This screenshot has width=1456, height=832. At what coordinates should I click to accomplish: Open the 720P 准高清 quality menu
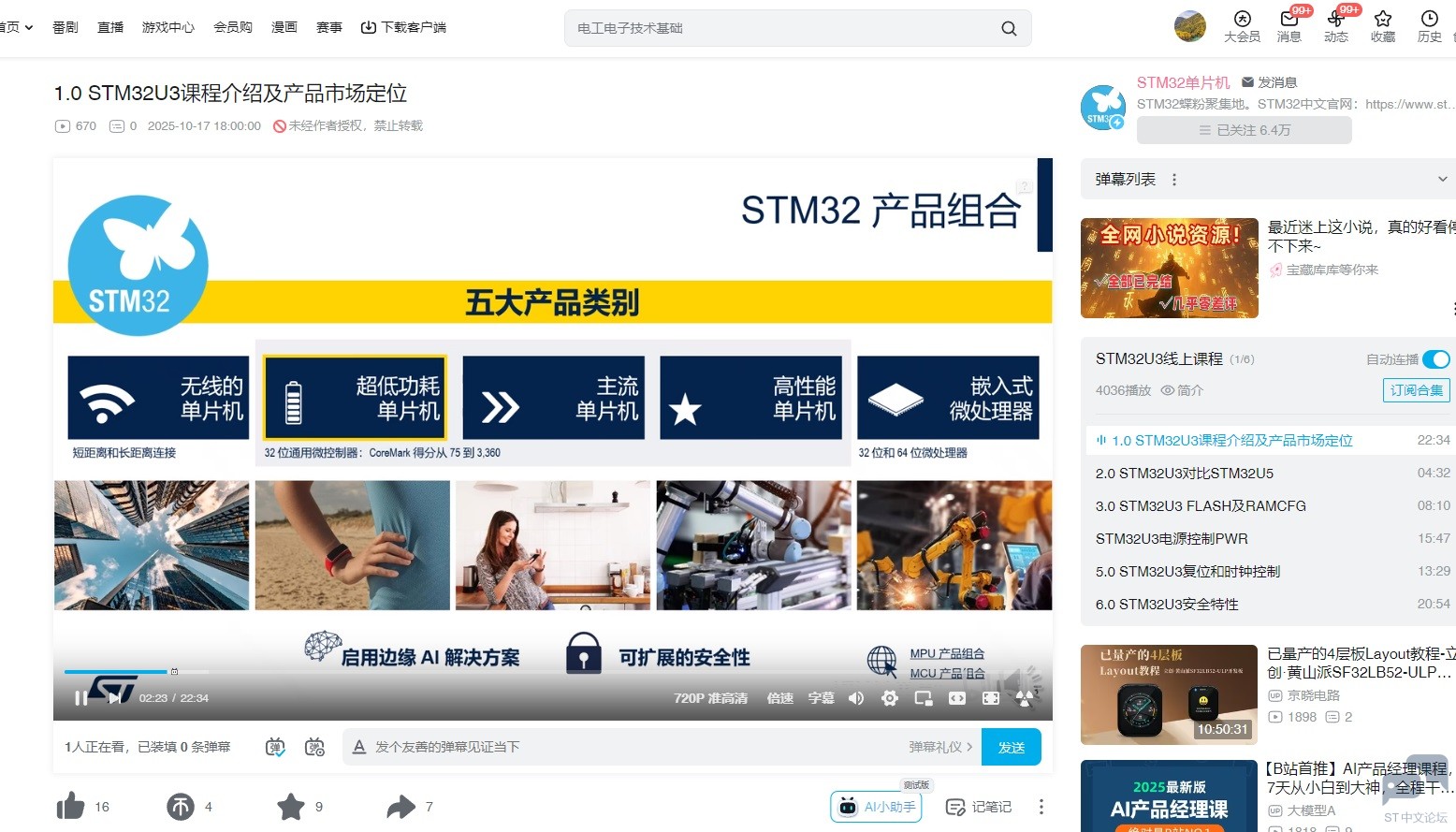[x=711, y=698]
